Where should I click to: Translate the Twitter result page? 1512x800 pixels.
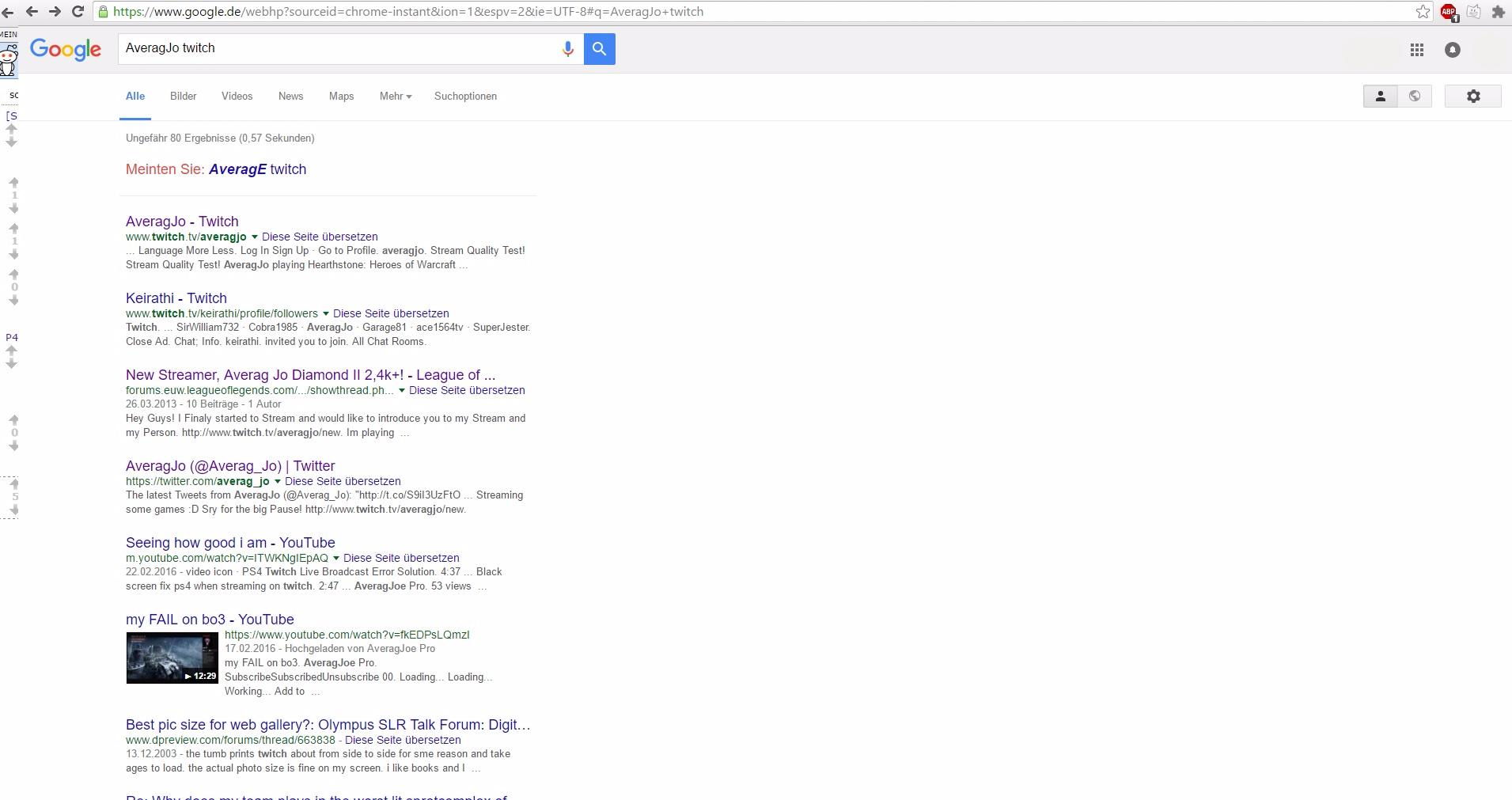[x=343, y=481]
